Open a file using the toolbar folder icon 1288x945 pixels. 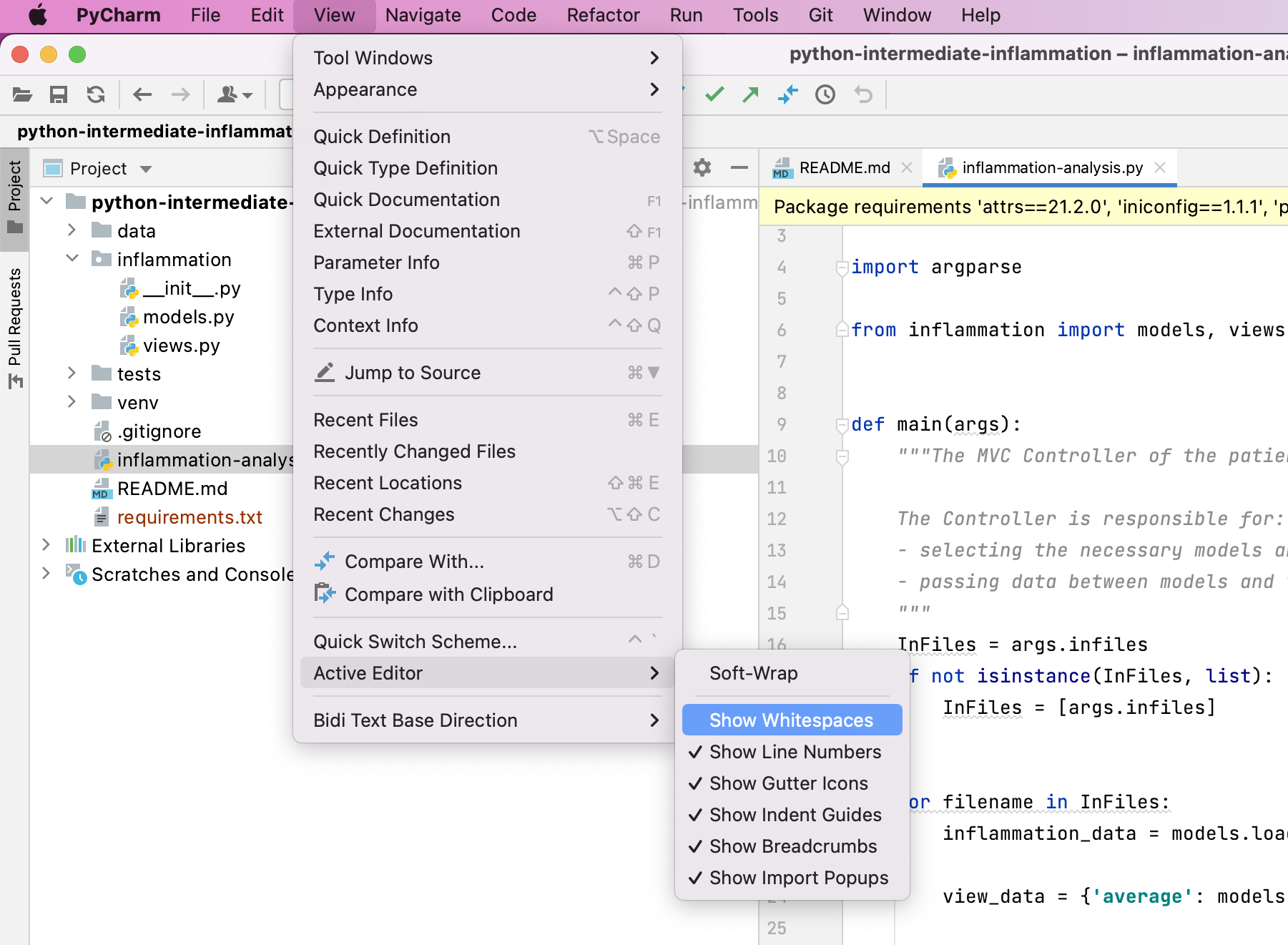(21, 94)
